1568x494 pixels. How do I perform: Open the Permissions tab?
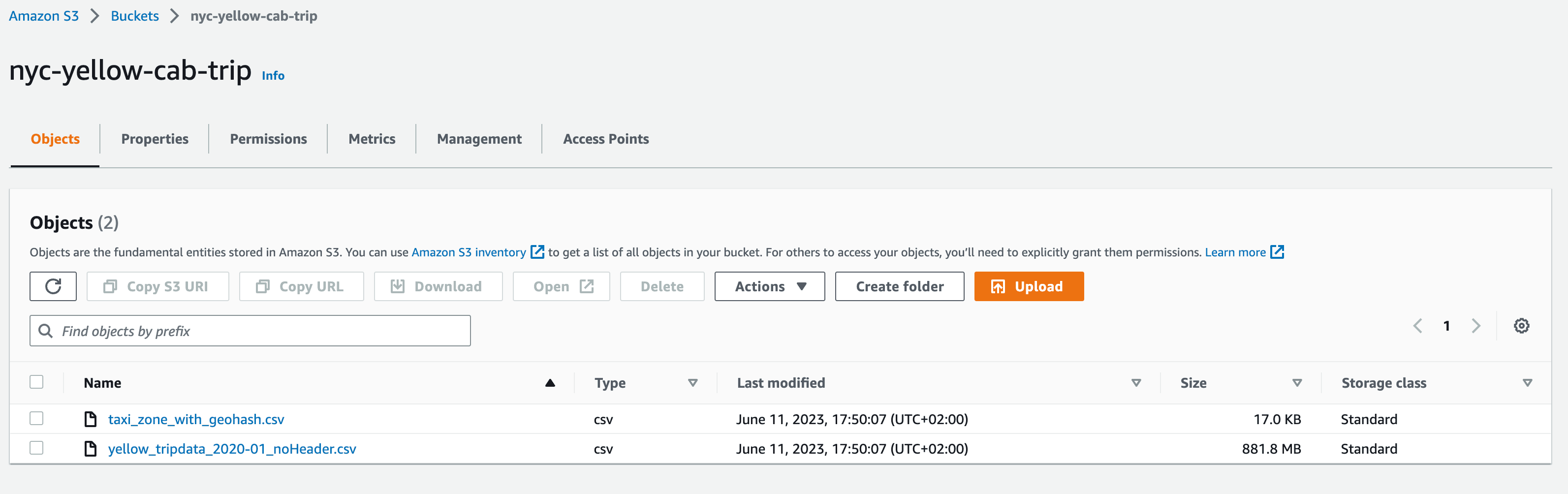(x=268, y=139)
